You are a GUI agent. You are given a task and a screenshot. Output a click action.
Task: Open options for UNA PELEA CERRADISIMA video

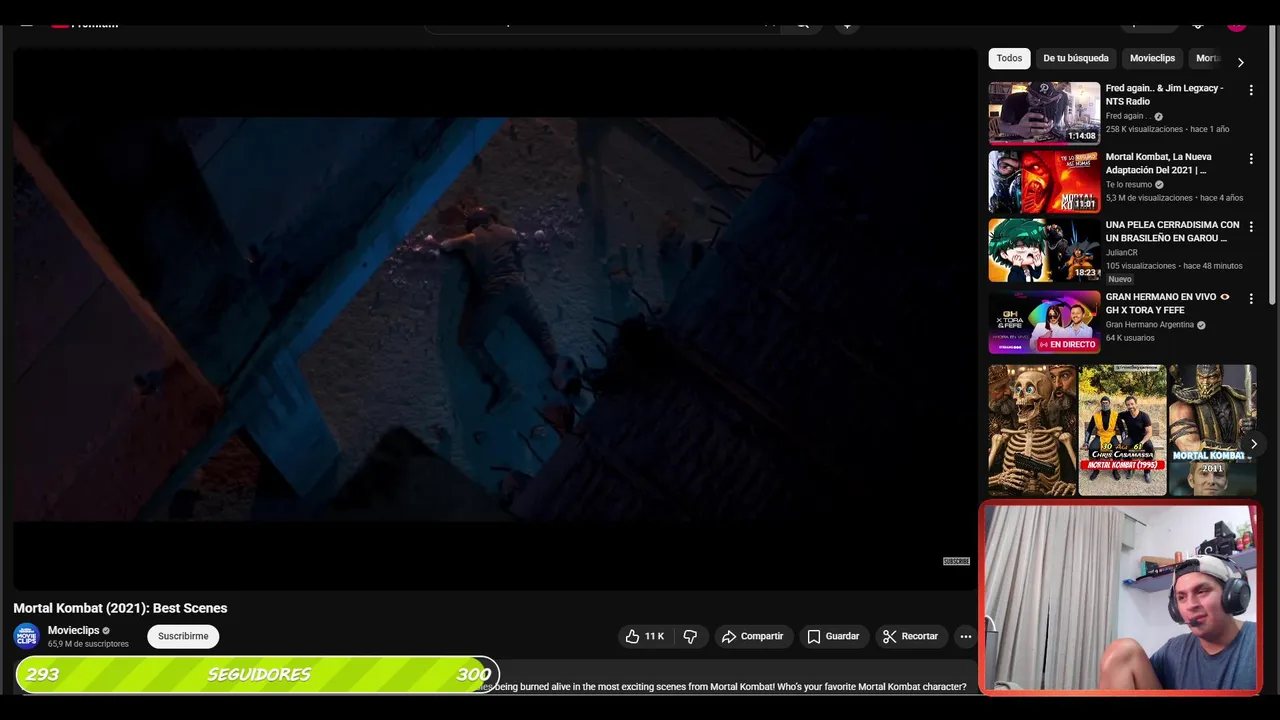(x=1250, y=227)
